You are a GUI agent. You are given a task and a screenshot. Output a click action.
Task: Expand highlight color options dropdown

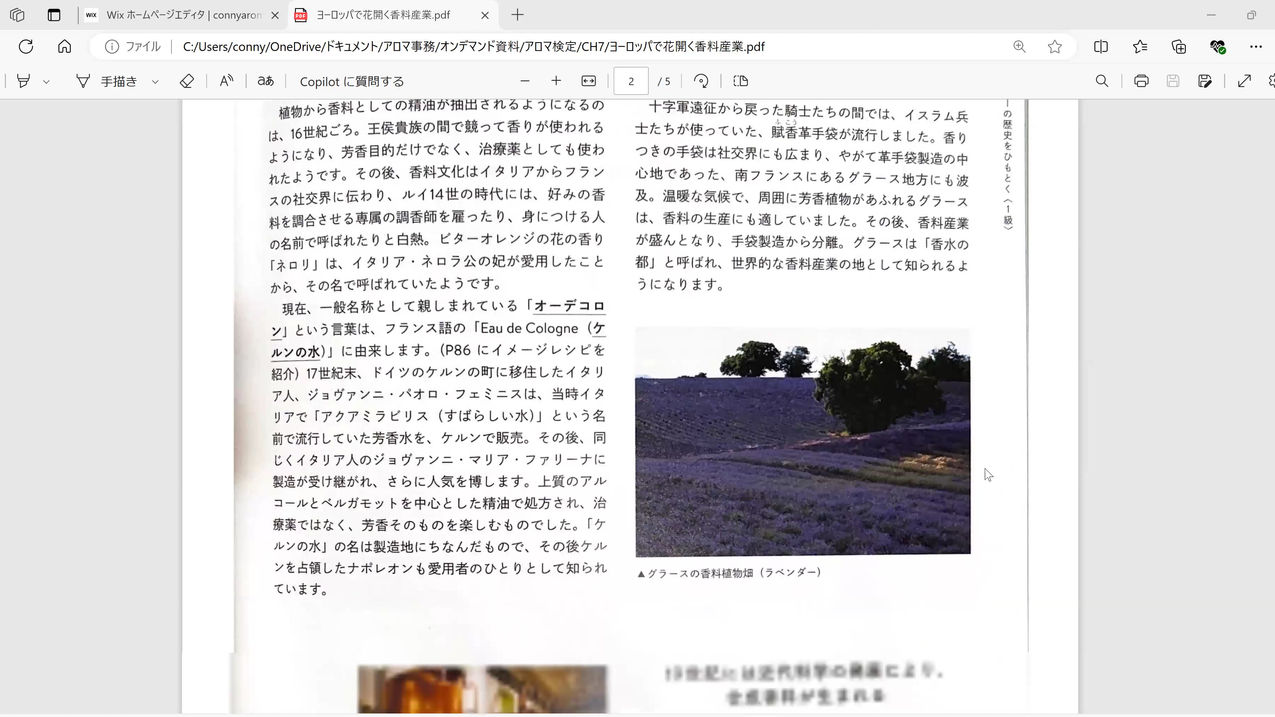click(x=46, y=81)
